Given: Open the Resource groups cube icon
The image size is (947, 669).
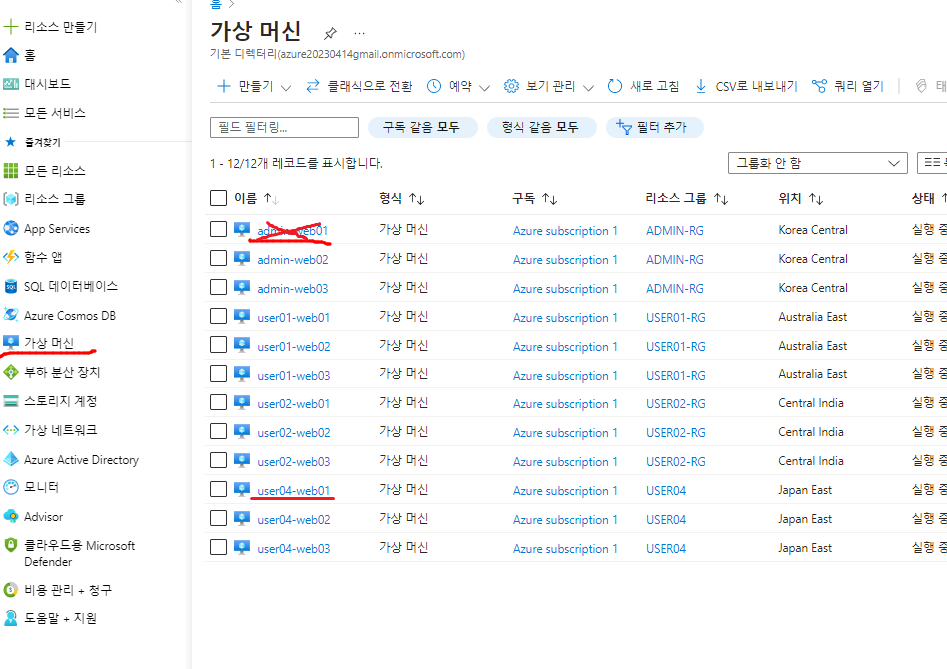Looking at the screenshot, I should point(11,199).
